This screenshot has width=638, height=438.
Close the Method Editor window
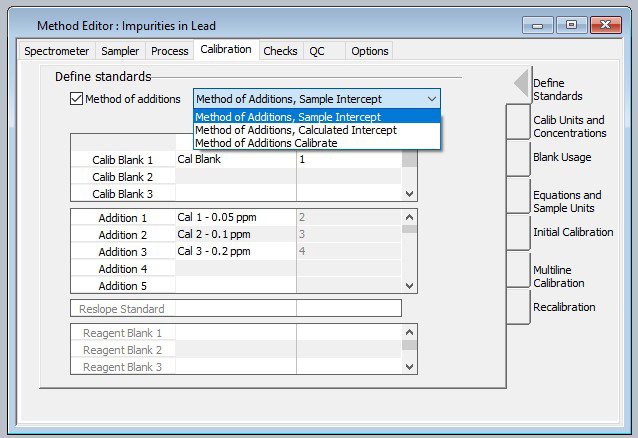605,25
